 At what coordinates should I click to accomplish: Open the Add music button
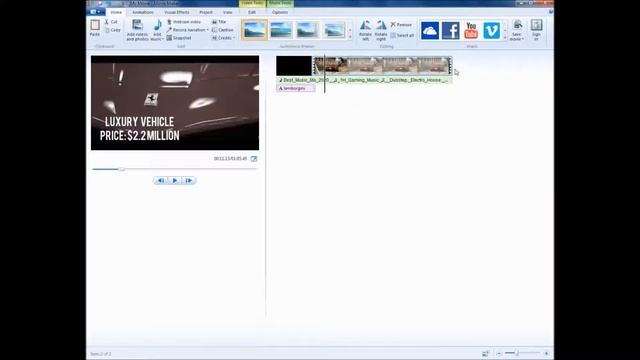click(x=157, y=30)
